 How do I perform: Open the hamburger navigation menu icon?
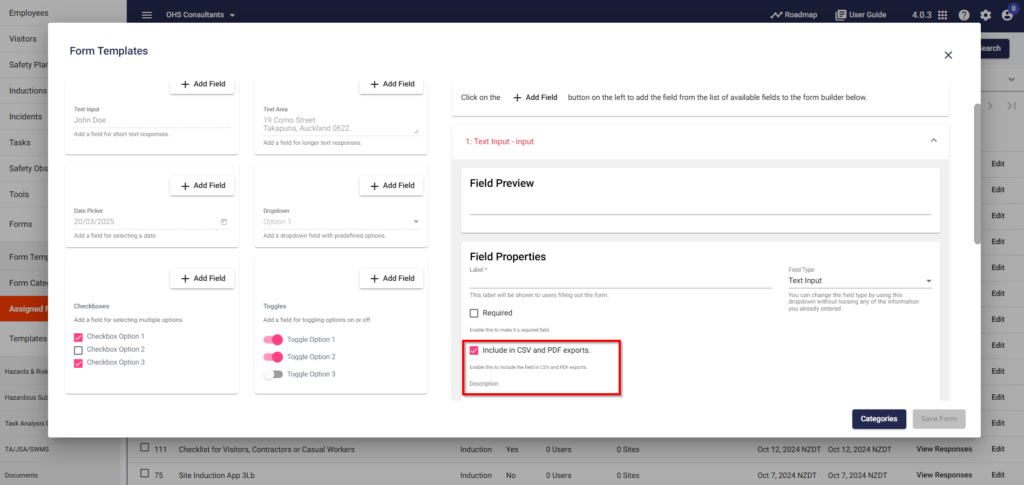pos(147,15)
